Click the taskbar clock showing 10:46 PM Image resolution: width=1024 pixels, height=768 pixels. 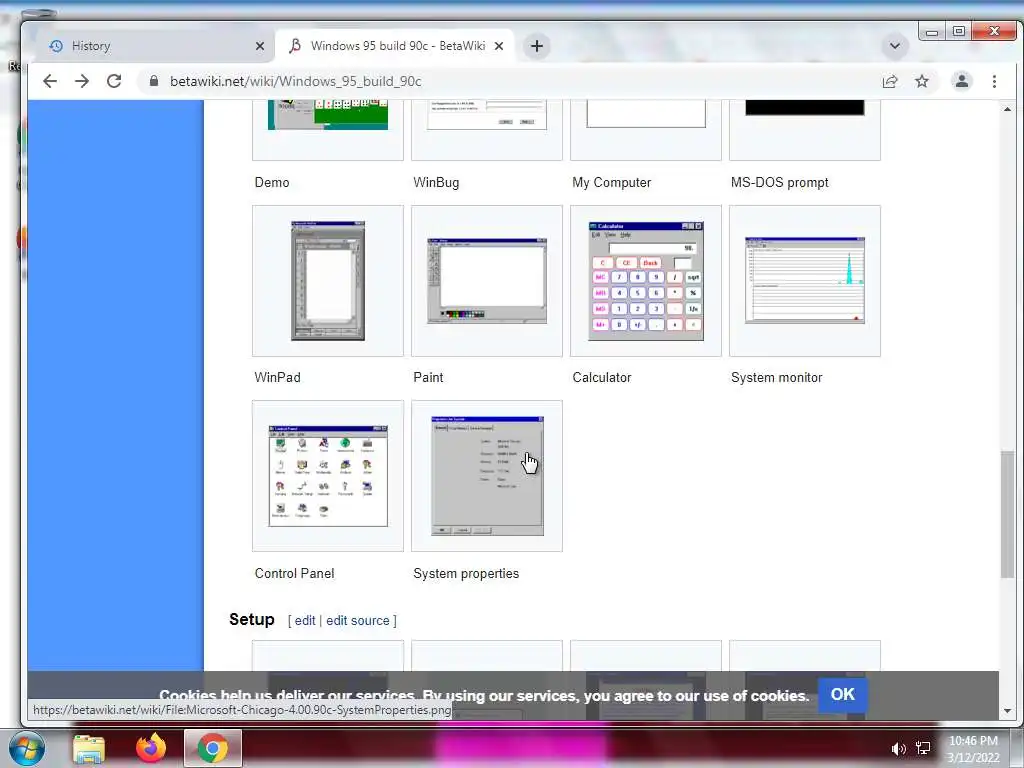pyautogui.click(x=973, y=749)
